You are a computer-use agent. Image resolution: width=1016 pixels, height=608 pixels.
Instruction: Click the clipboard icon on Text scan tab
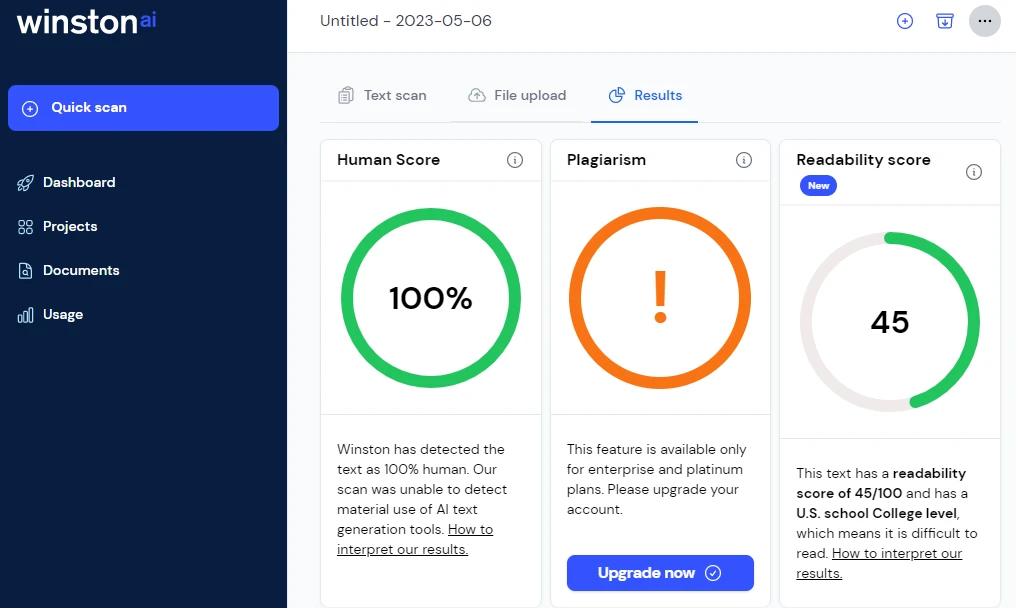point(346,95)
